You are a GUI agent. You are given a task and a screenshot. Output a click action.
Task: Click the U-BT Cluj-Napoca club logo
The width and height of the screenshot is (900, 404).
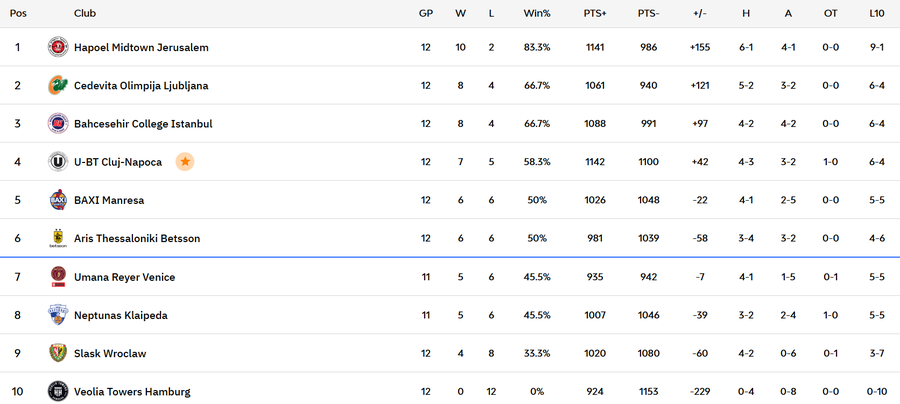[x=58, y=161]
